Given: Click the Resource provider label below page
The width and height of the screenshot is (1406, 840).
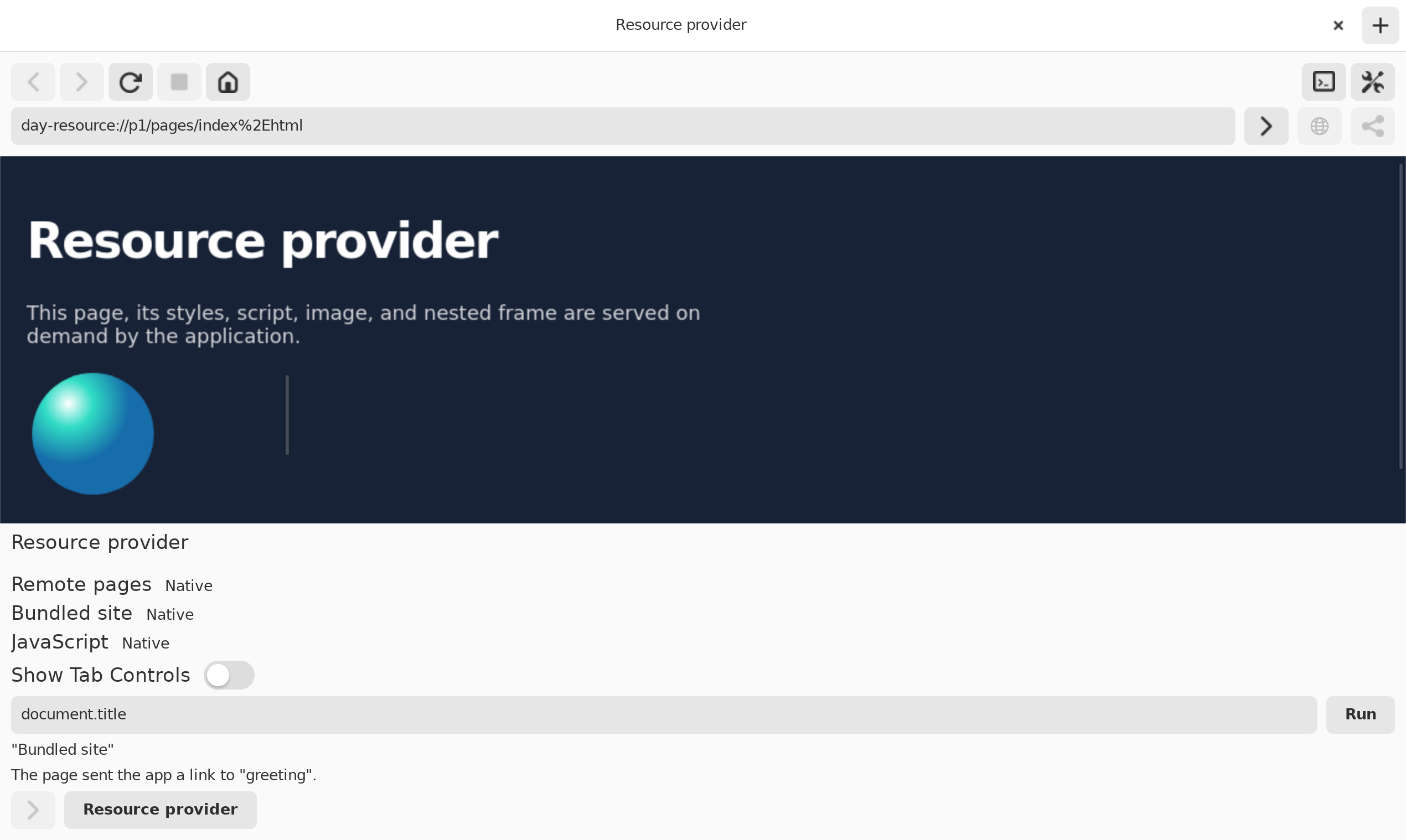Looking at the screenshot, I should (x=100, y=542).
